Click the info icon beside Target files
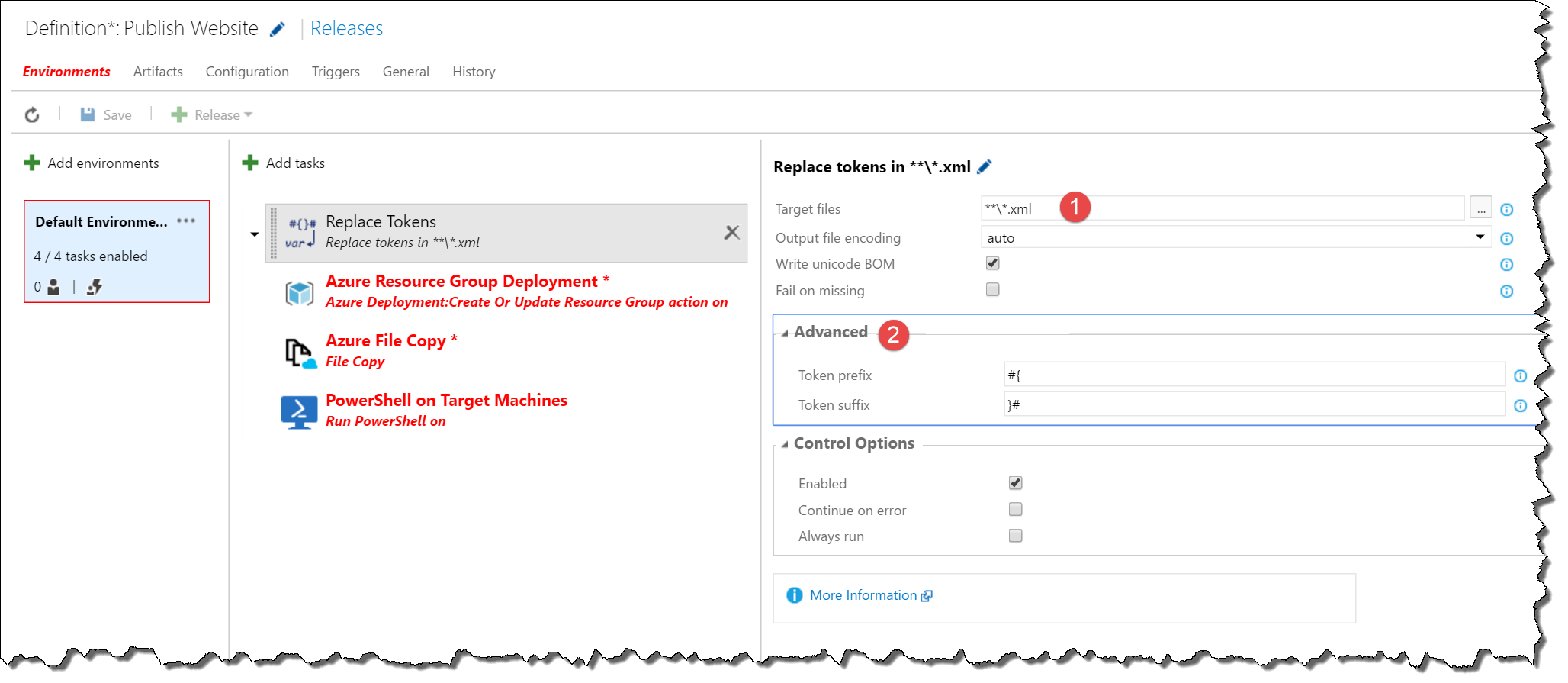The image size is (1568, 683). pos(1506,210)
